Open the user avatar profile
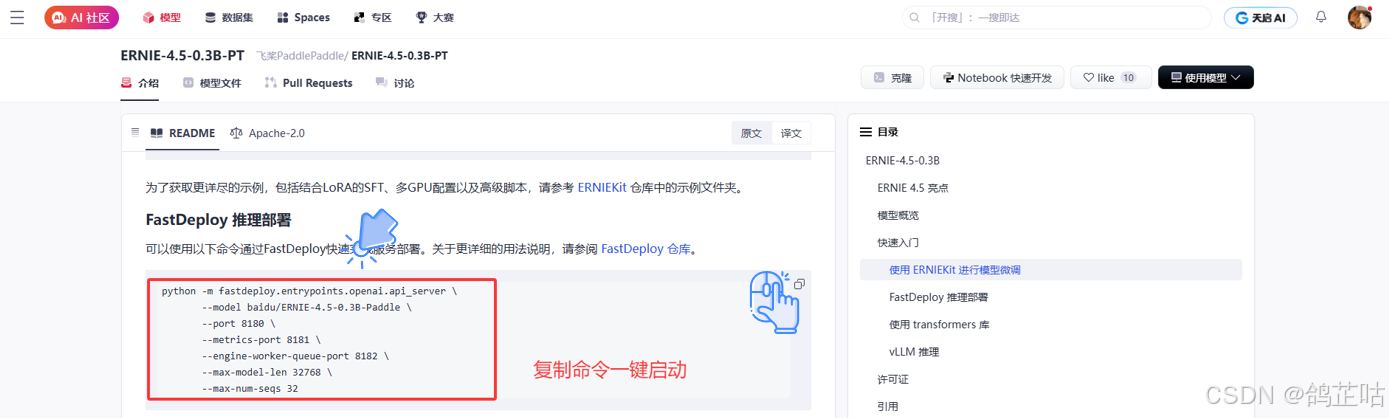The image size is (1389, 418). coord(1359,17)
